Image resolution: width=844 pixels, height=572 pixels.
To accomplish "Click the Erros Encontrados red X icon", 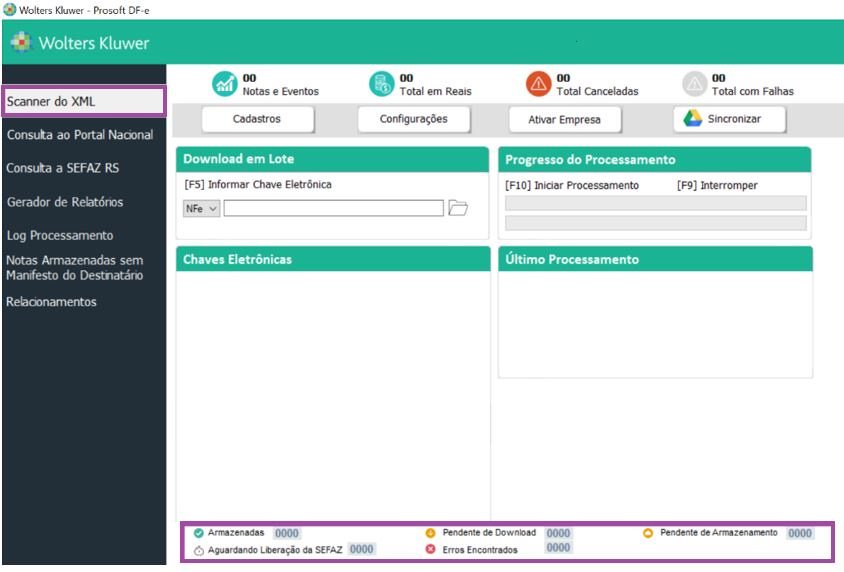I will tap(430, 549).
